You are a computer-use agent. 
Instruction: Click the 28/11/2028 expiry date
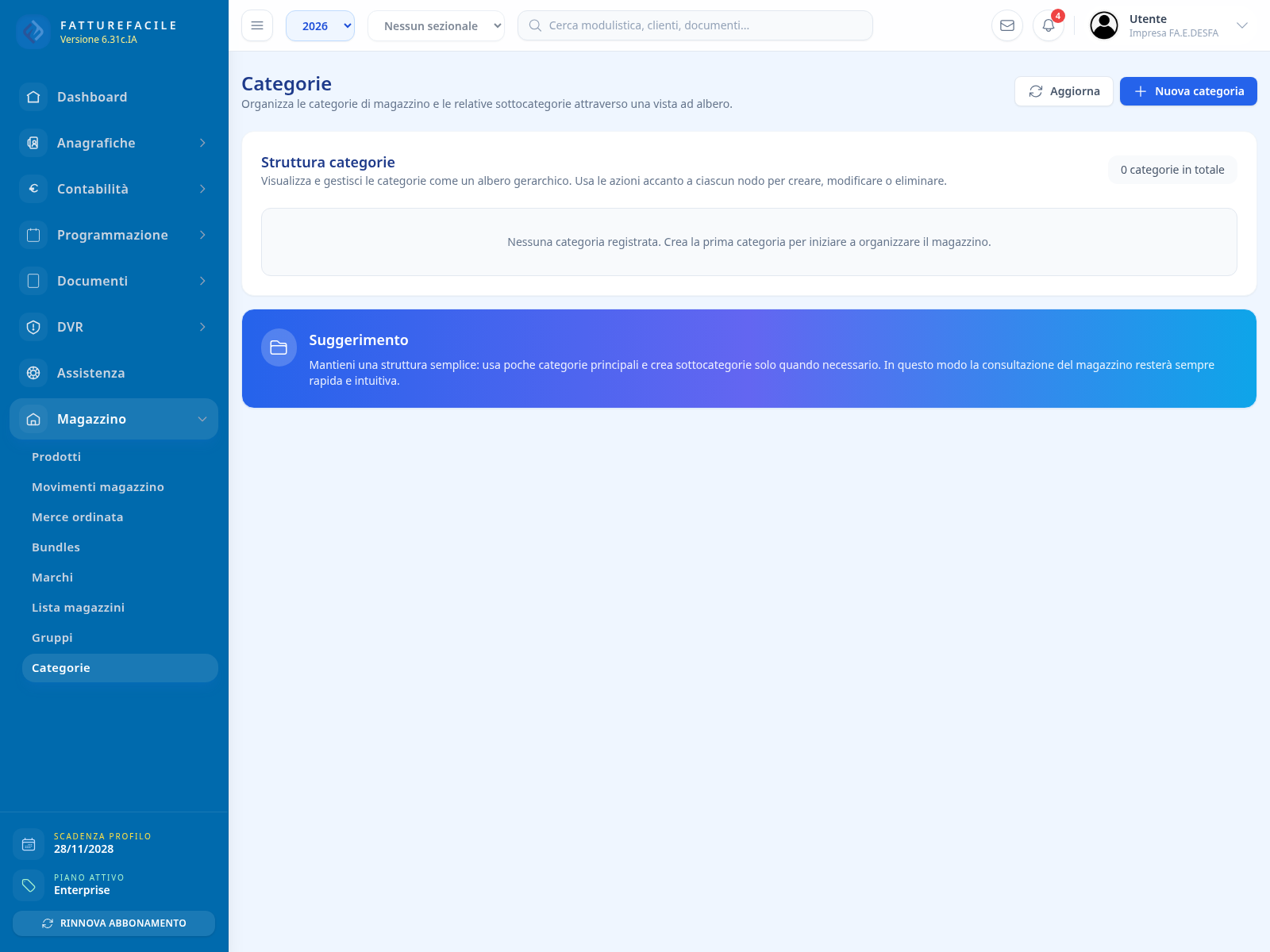tap(83, 849)
